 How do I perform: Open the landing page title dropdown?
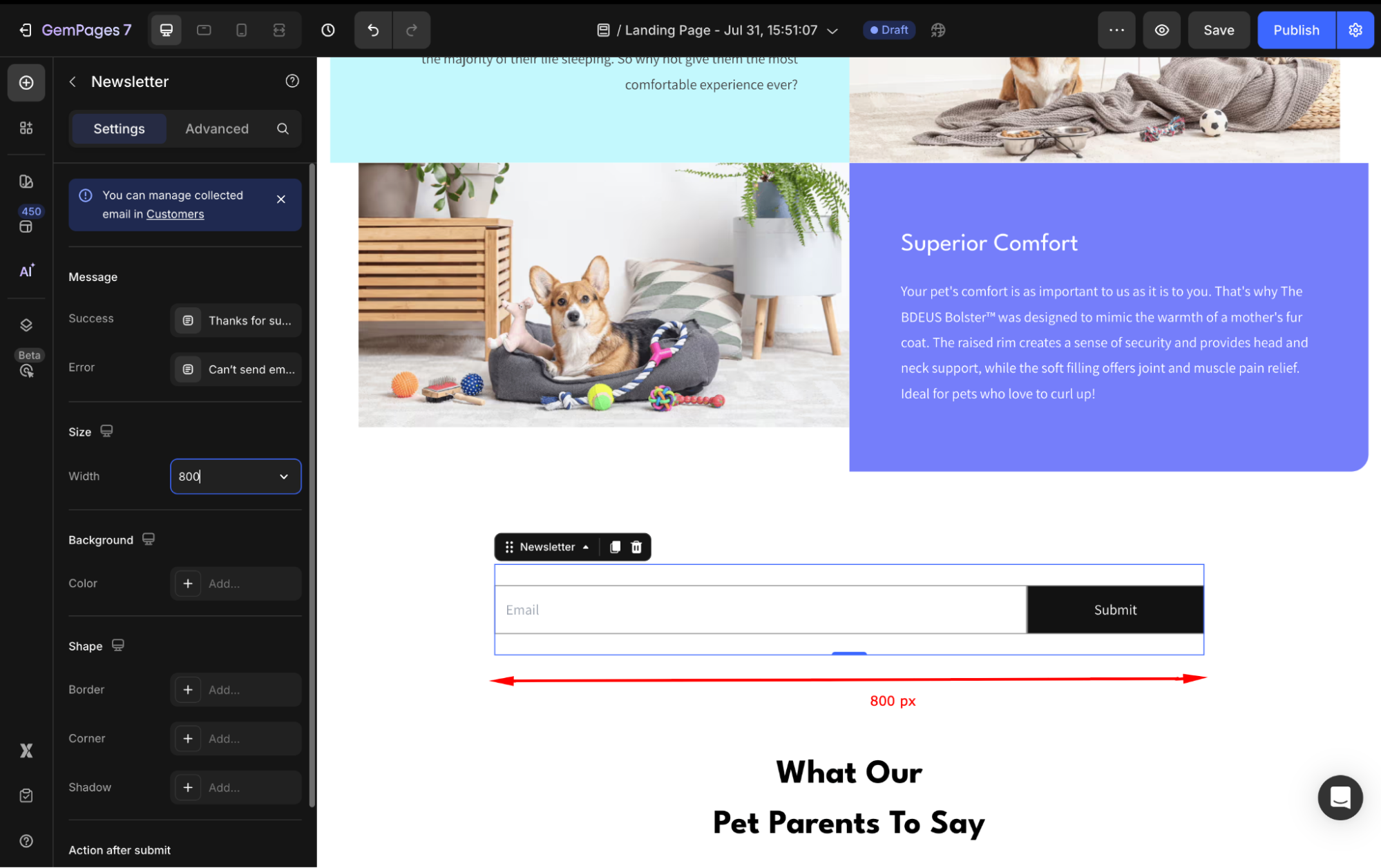click(x=832, y=31)
